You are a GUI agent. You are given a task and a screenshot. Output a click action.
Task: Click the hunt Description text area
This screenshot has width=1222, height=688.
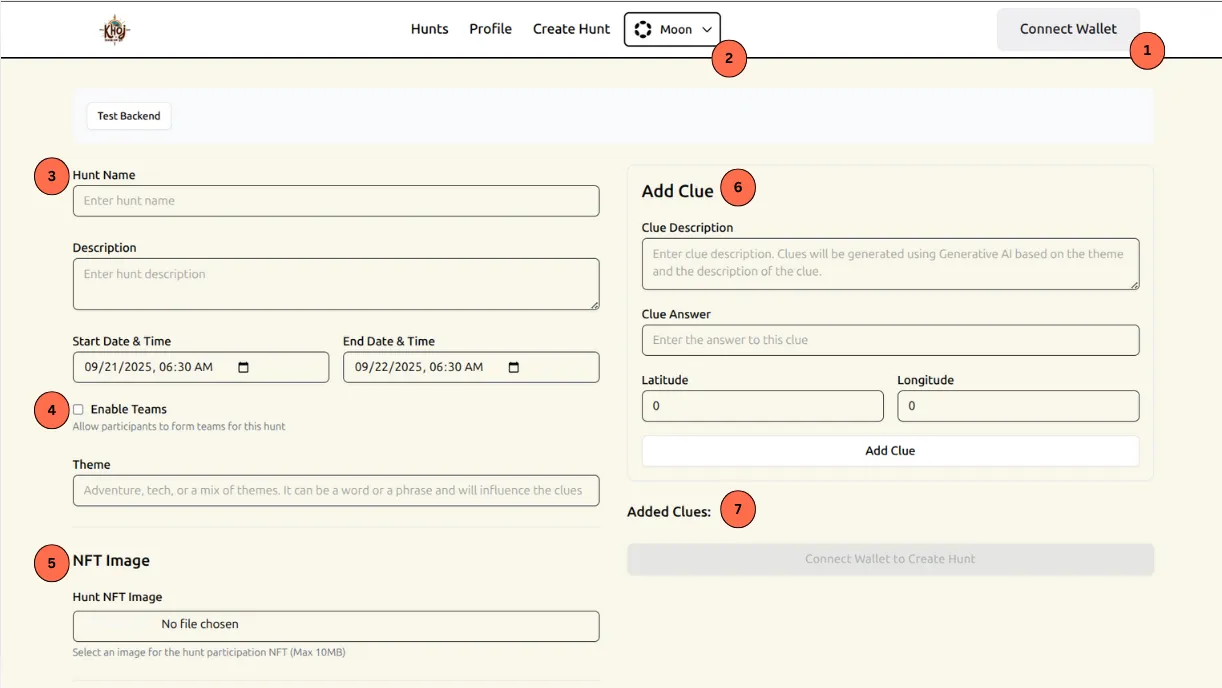click(x=336, y=284)
